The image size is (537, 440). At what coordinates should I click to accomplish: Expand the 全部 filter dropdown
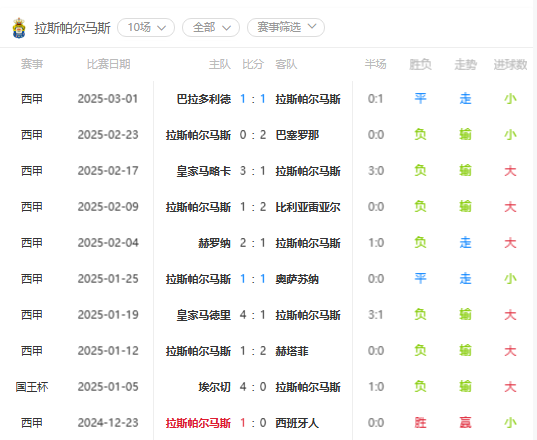click(211, 27)
